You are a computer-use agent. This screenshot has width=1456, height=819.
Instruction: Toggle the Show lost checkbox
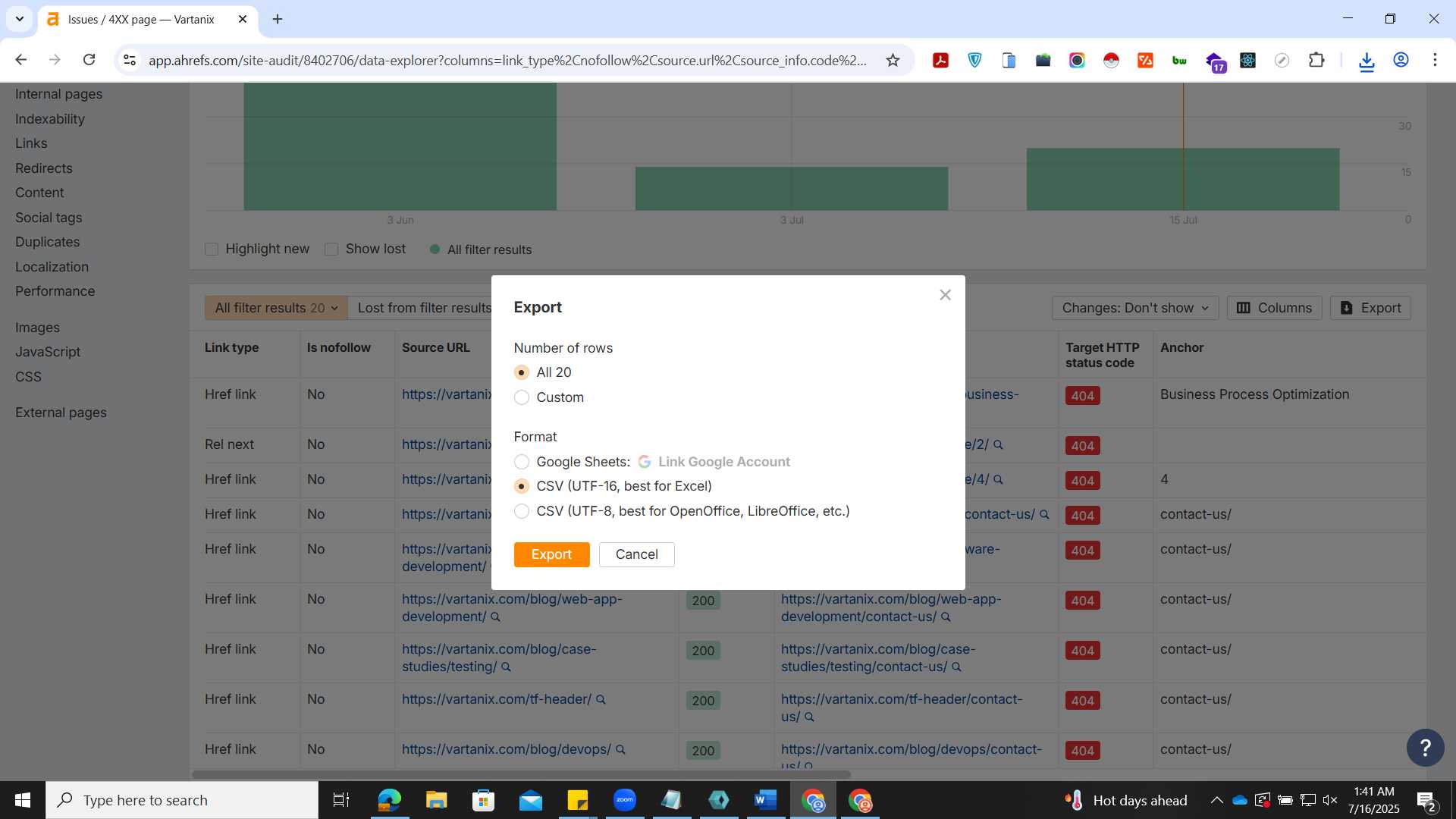(331, 249)
